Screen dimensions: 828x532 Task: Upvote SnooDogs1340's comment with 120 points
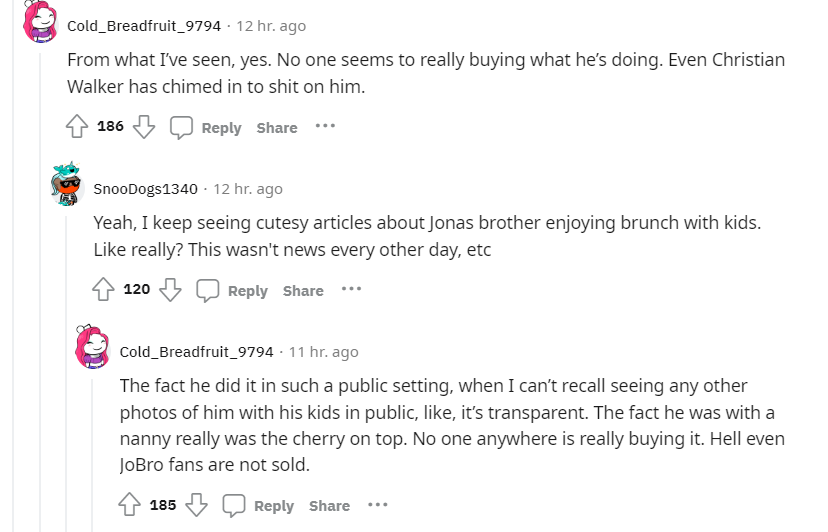click(104, 290)
